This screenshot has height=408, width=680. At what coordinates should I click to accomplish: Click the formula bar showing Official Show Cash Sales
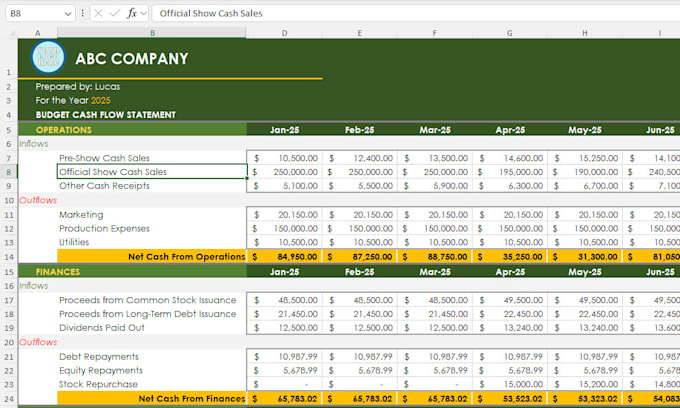coord(416,13)
